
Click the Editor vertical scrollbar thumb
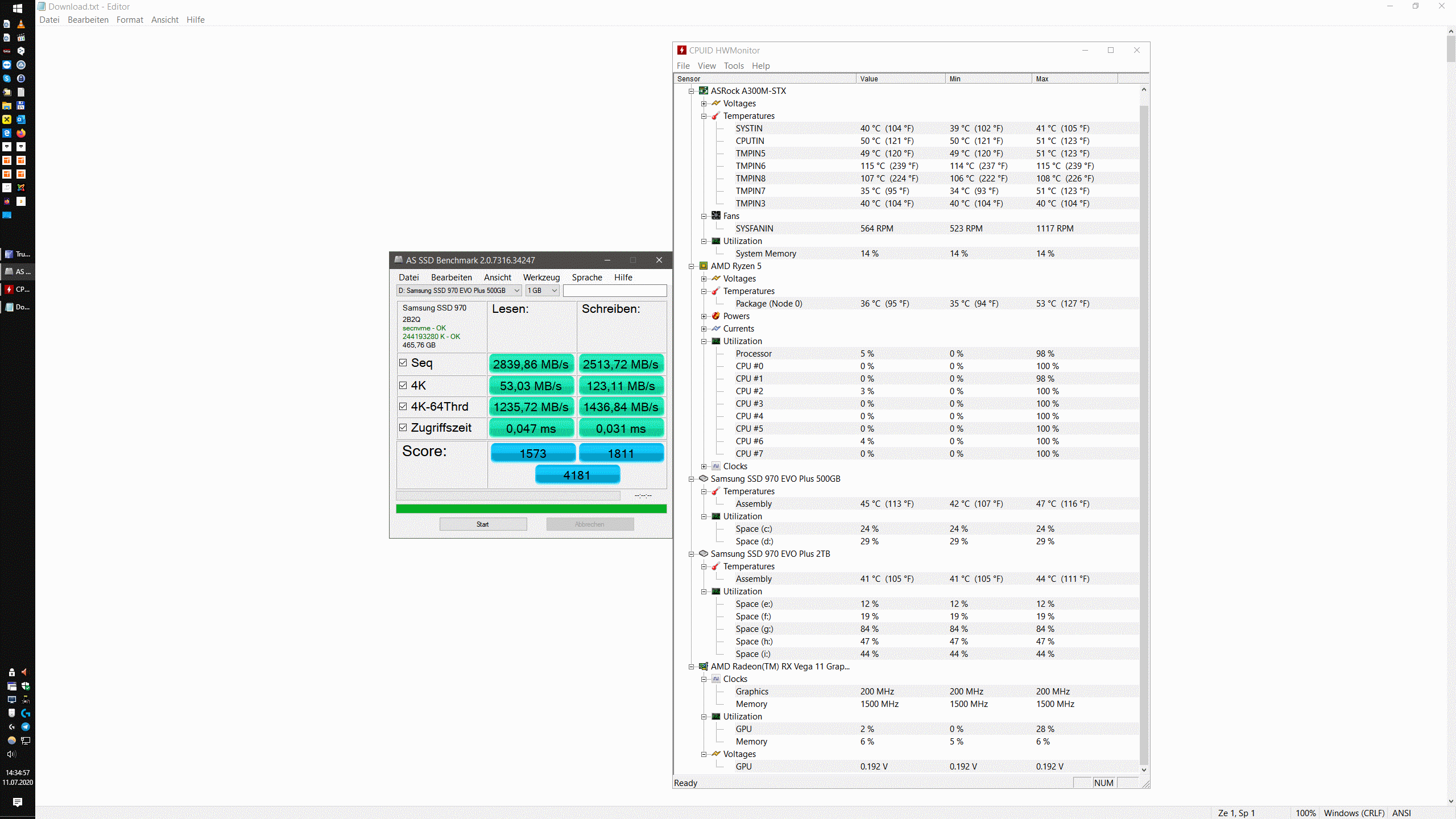(x=1451, y=49)
